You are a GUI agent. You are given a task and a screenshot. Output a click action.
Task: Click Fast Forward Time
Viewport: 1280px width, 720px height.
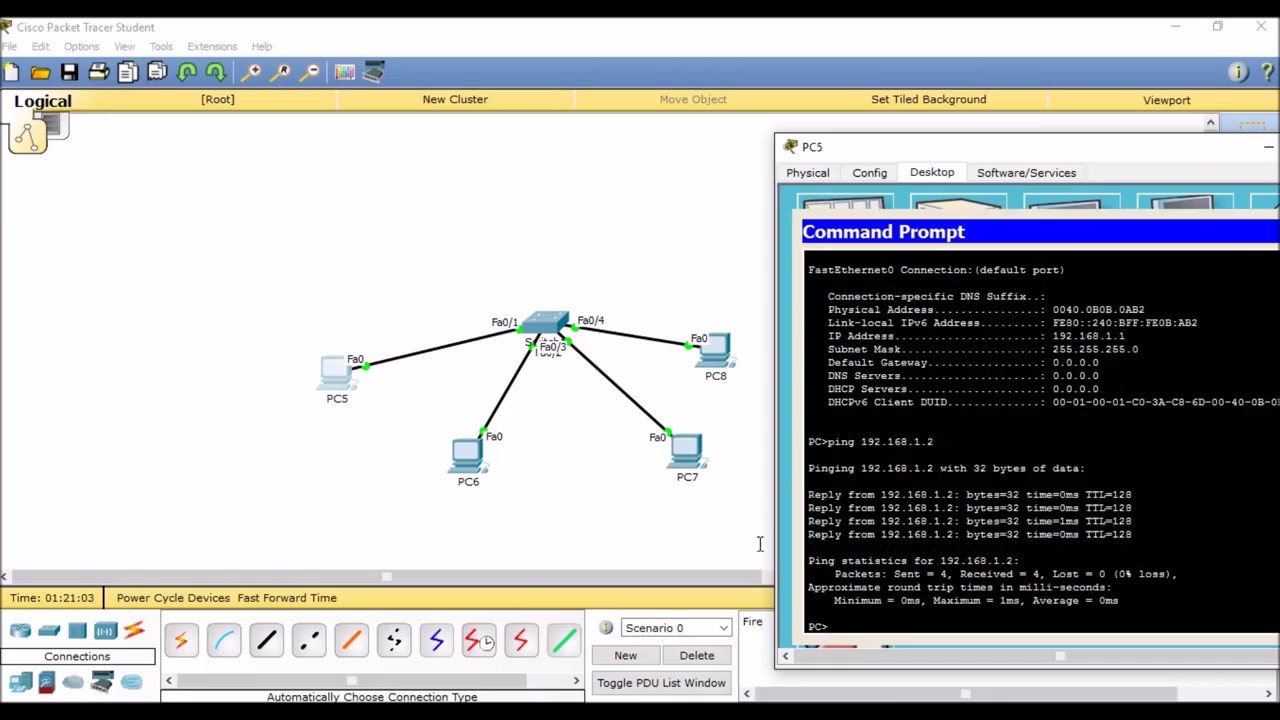(x=287, y=598)
